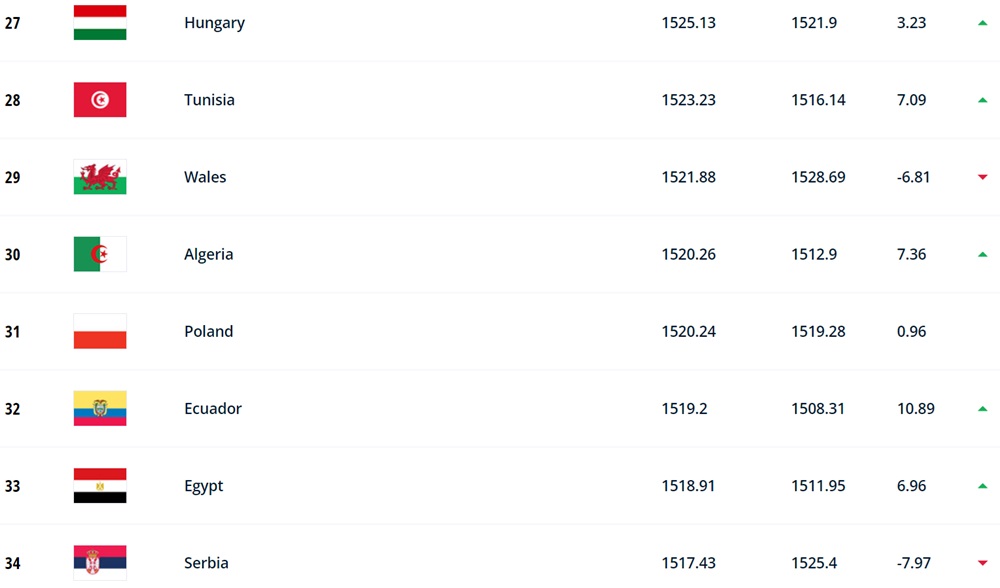Viewport: 1000px width, 588px height.
Task: Open the Poland team name link
Action: click(x=209, y=331)
